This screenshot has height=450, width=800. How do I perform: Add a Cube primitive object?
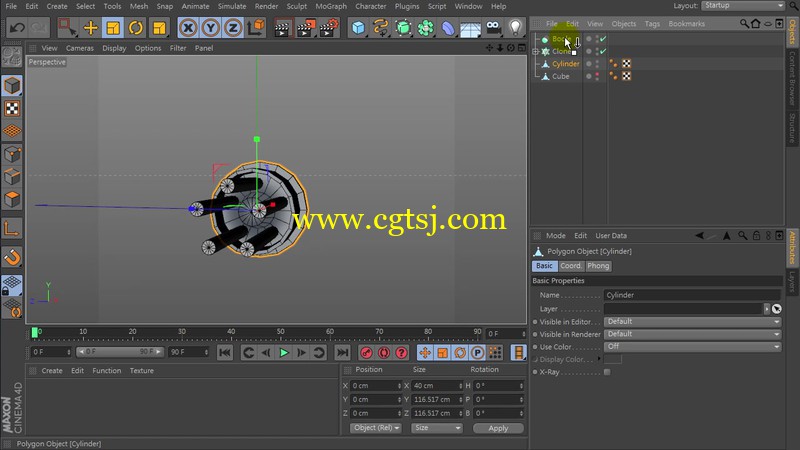(x=359, y=27)
